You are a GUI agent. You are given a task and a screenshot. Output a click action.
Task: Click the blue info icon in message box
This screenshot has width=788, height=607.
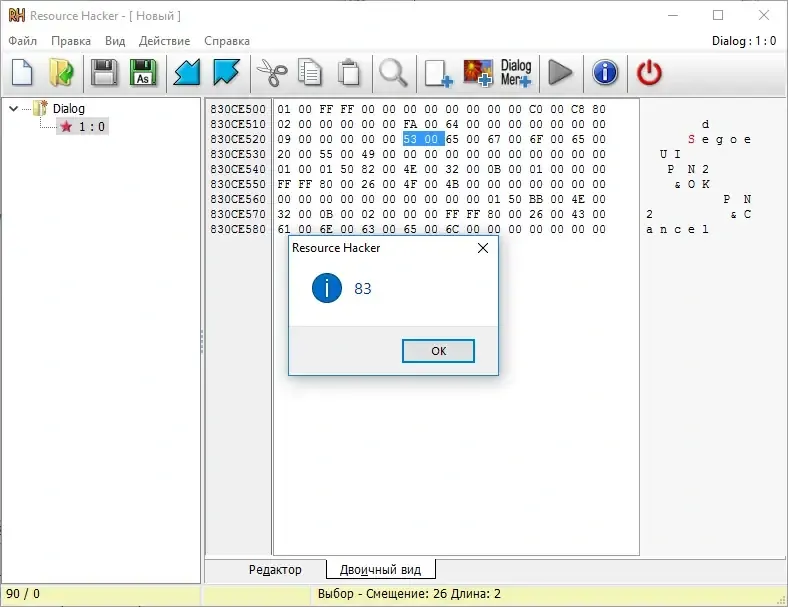click(x=327, y=288)
